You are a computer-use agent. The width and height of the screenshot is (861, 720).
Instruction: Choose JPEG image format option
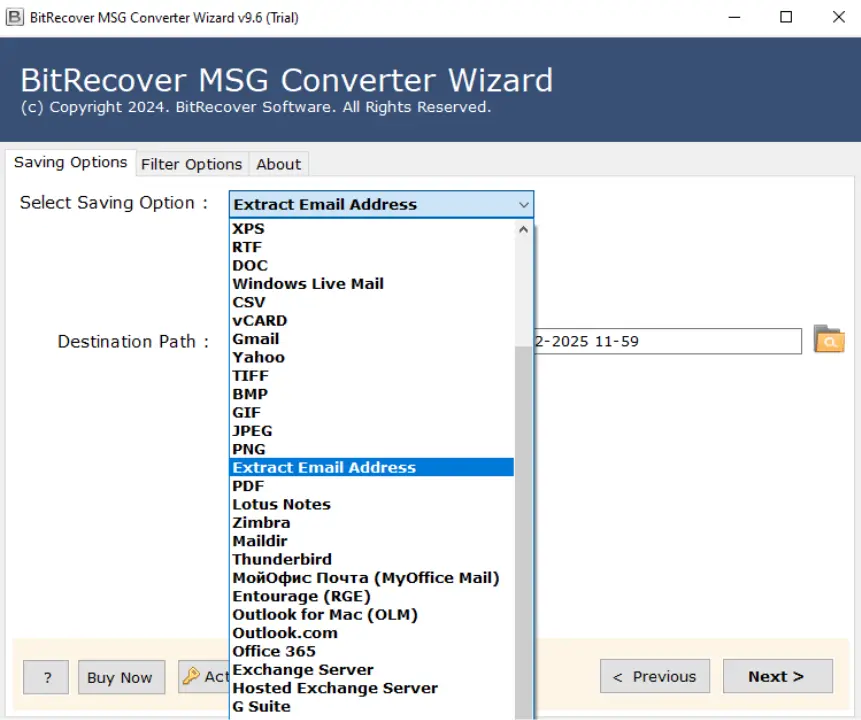click(372, 431)
